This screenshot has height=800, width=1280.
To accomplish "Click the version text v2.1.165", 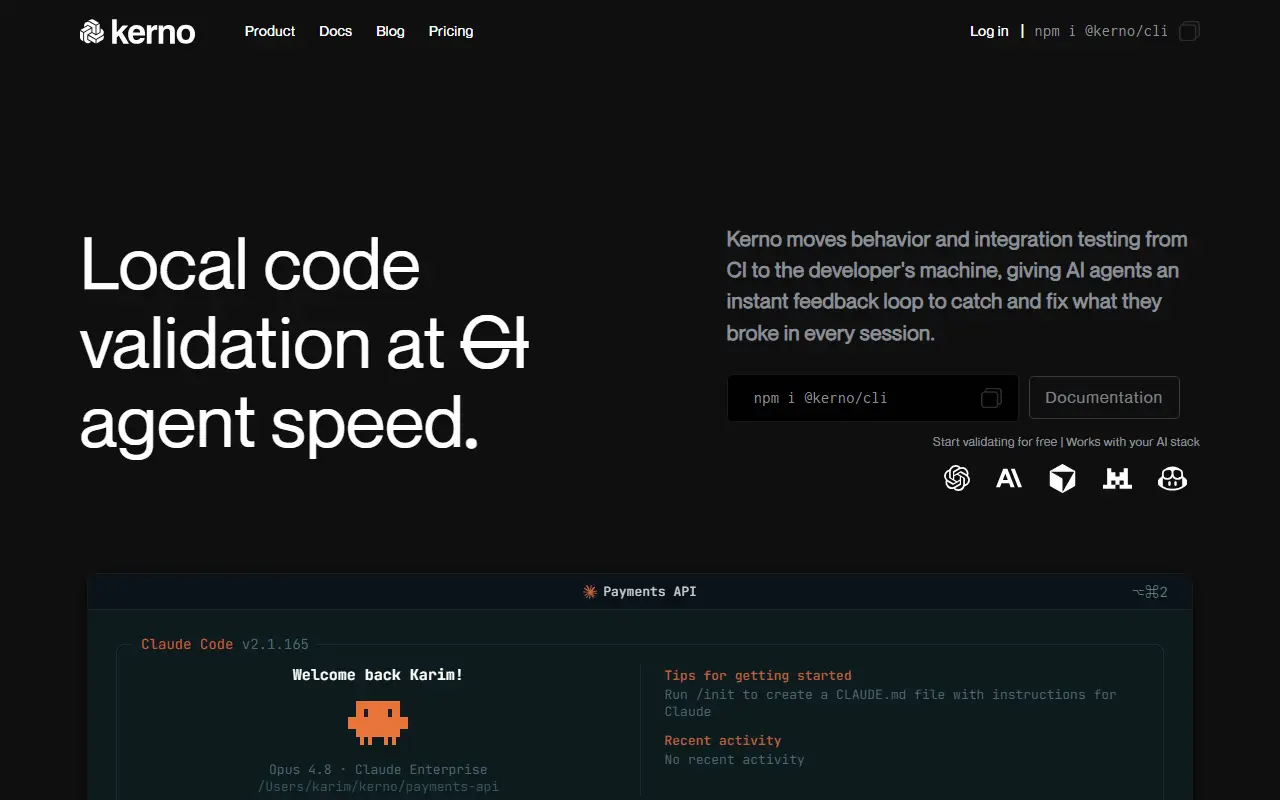I will tap(275, 644).
